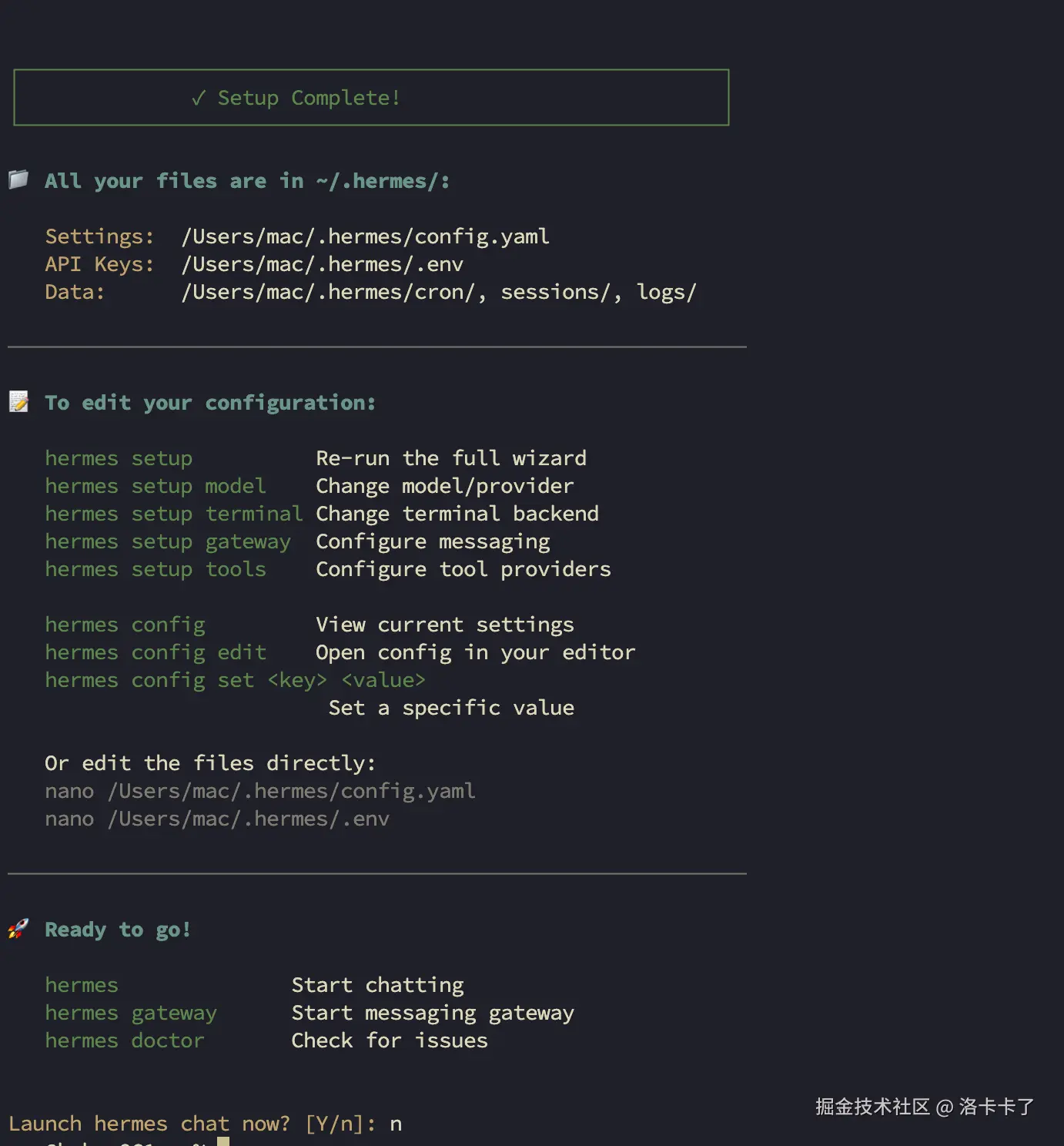Click the terminal cursor block

(x=223, y=1141)
